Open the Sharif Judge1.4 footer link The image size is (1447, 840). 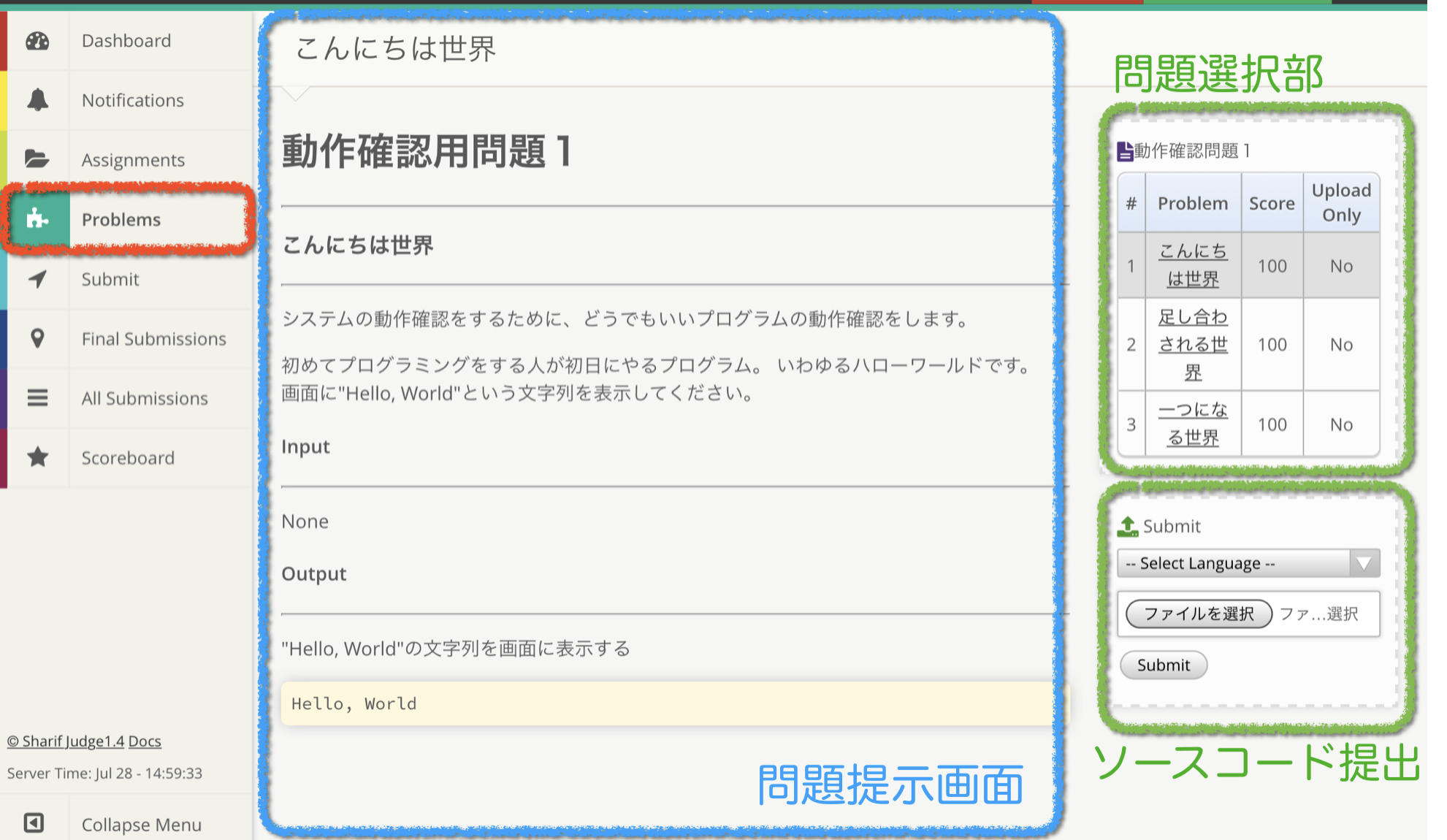pos(66,741)
